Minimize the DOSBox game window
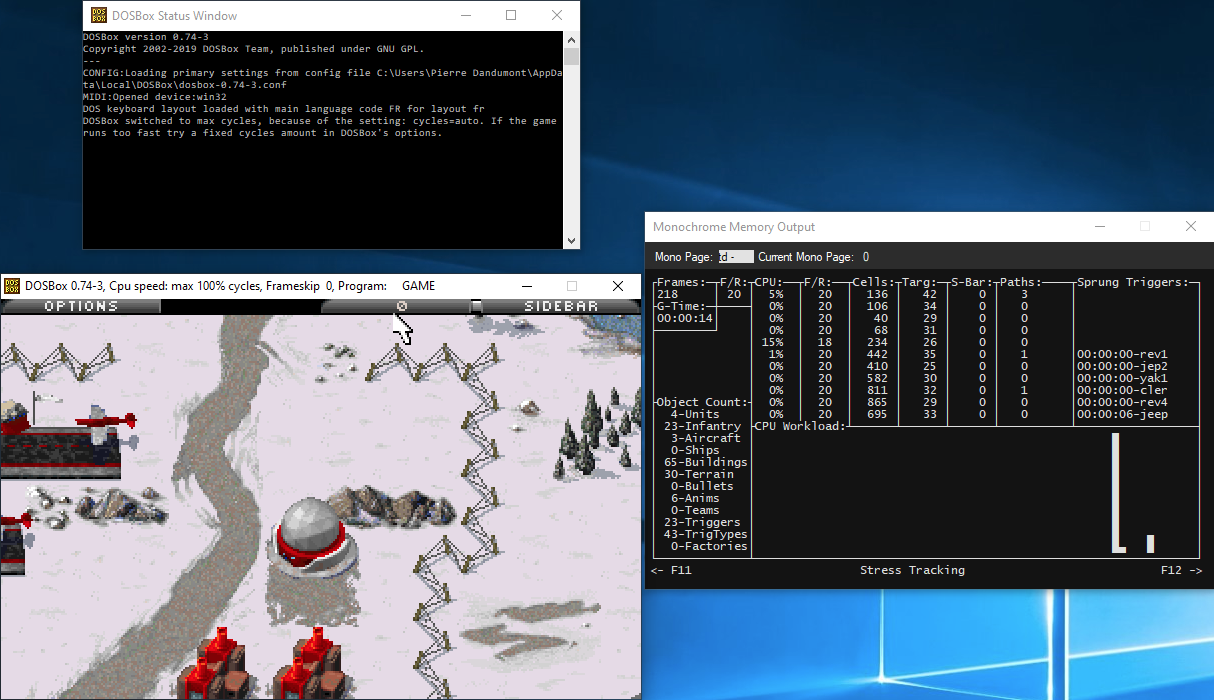This screenshot has height=700, width=1214. 526,286
